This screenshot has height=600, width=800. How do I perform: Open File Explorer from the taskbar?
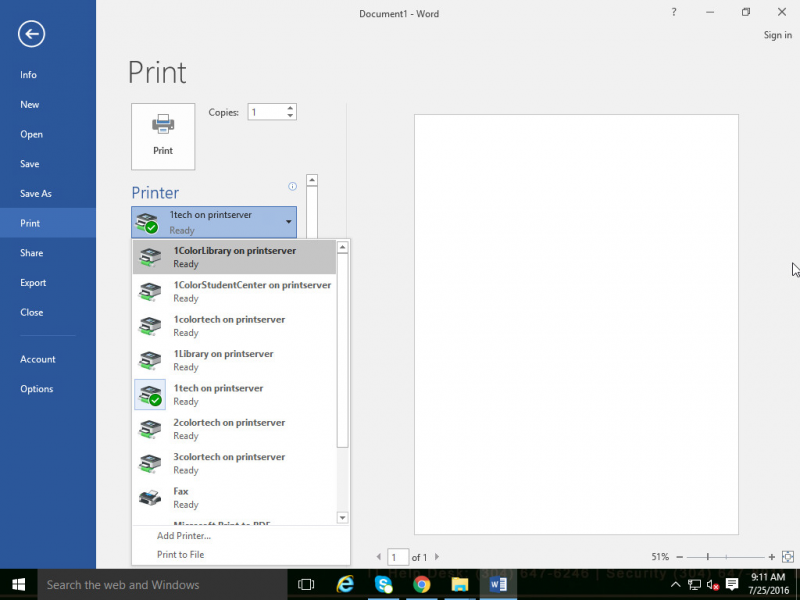point(460,585)
